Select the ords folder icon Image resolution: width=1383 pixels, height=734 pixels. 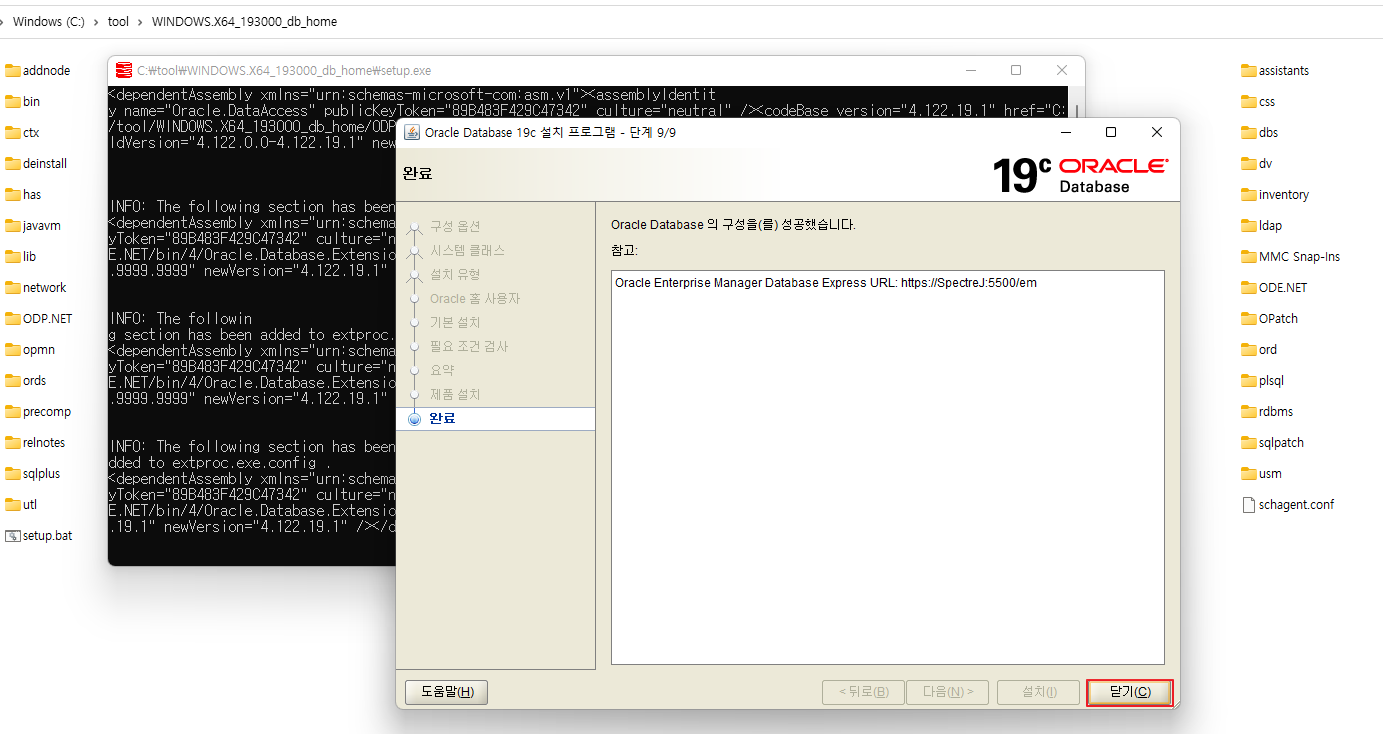(13, 381)
